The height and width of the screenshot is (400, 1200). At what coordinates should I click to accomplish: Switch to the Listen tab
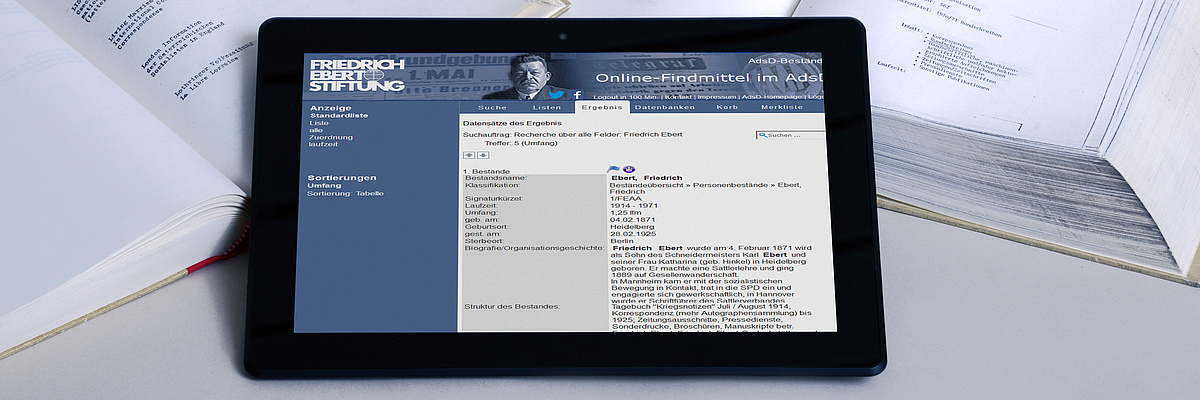[x=546, y=107]
